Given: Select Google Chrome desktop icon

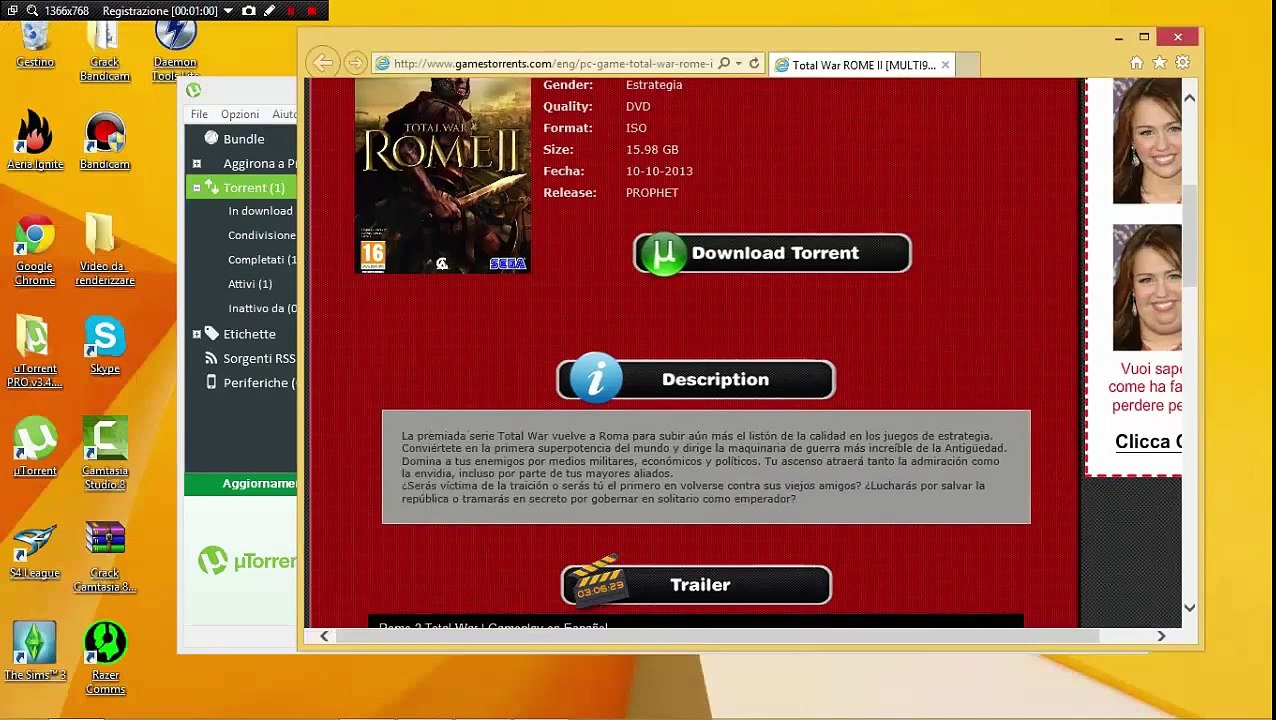Looking at the screenshot, I should coord(35,250).
